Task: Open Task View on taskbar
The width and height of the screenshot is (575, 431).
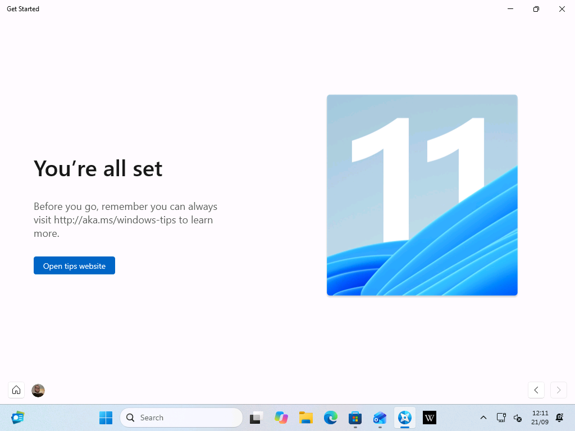Action: (256, 417)
